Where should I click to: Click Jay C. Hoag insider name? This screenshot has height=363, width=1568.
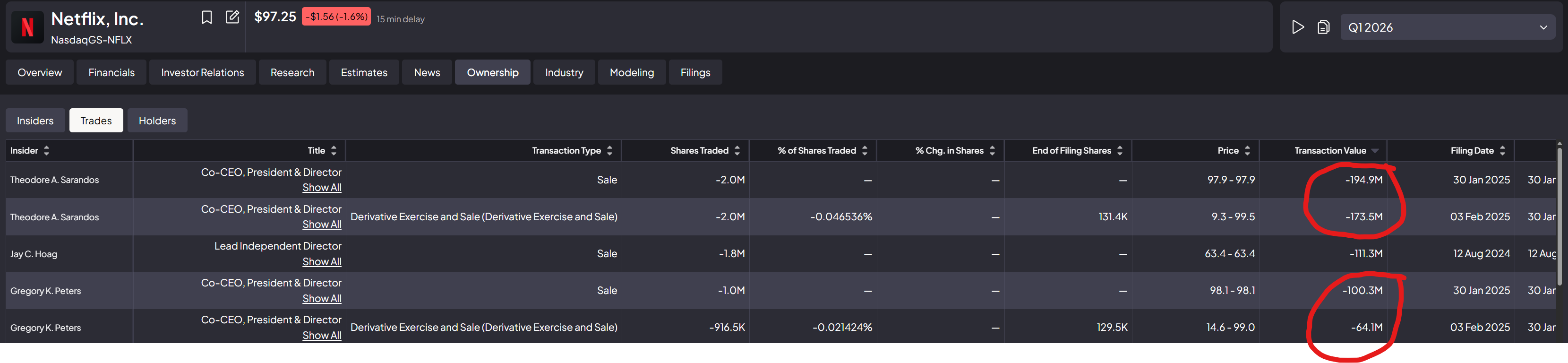point(34,254)
